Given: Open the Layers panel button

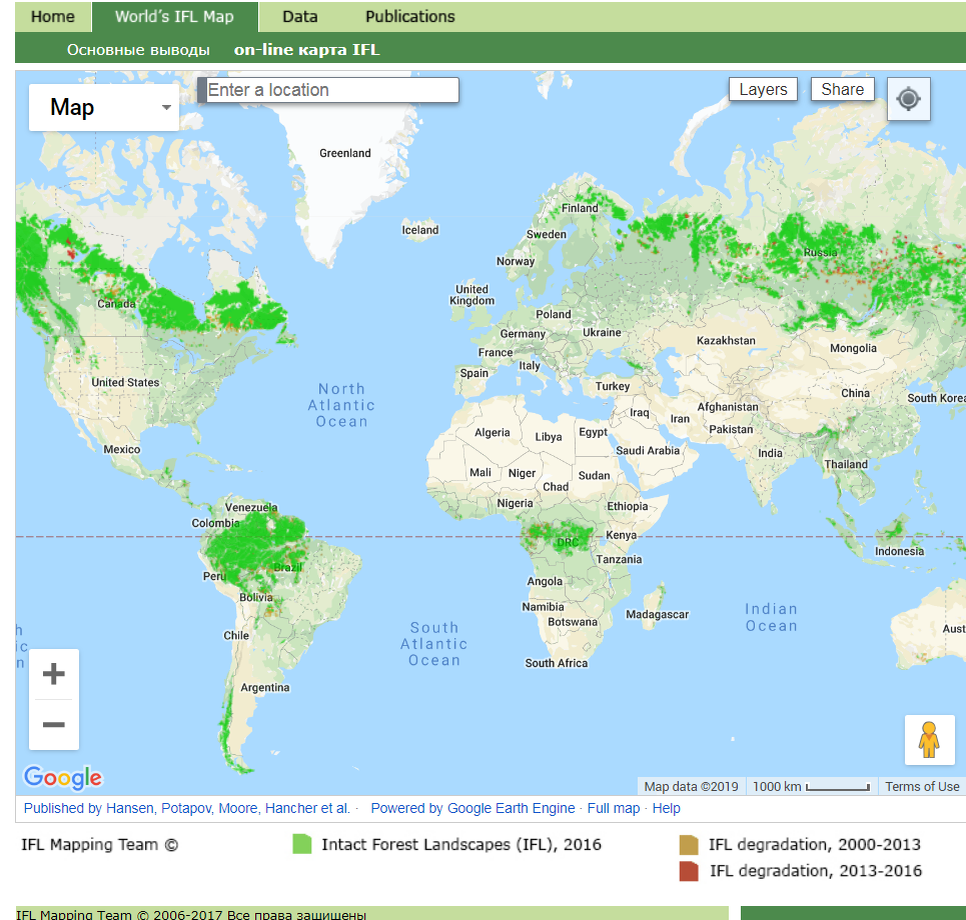Looking at the screenshot, I should [763, 89].
